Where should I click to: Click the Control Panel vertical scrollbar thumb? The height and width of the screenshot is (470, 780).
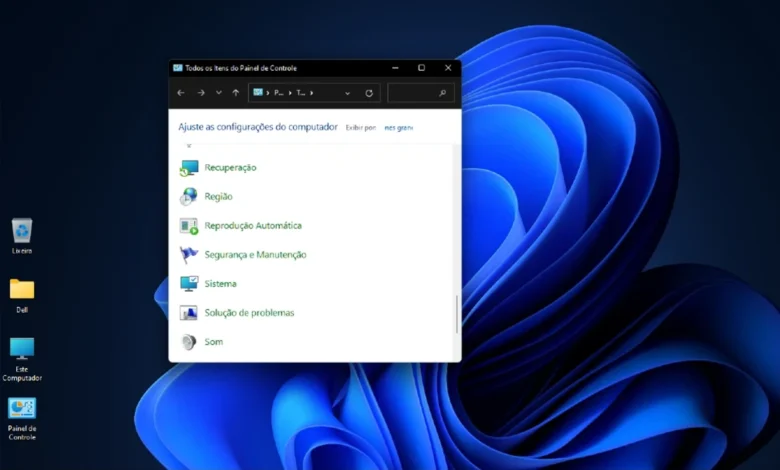[457, 314]
